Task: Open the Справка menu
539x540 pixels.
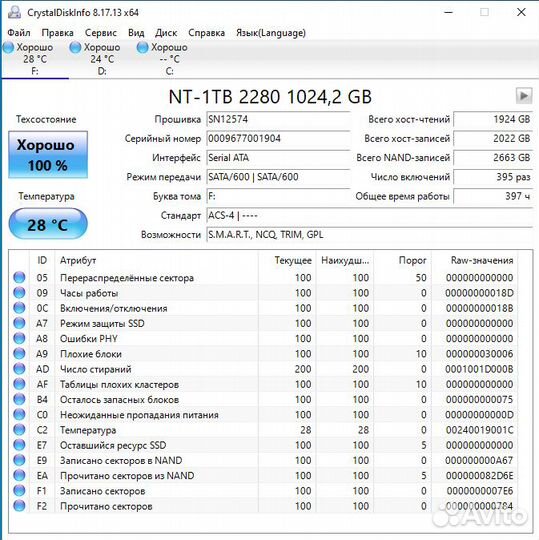Action: [x=206, y=33]
